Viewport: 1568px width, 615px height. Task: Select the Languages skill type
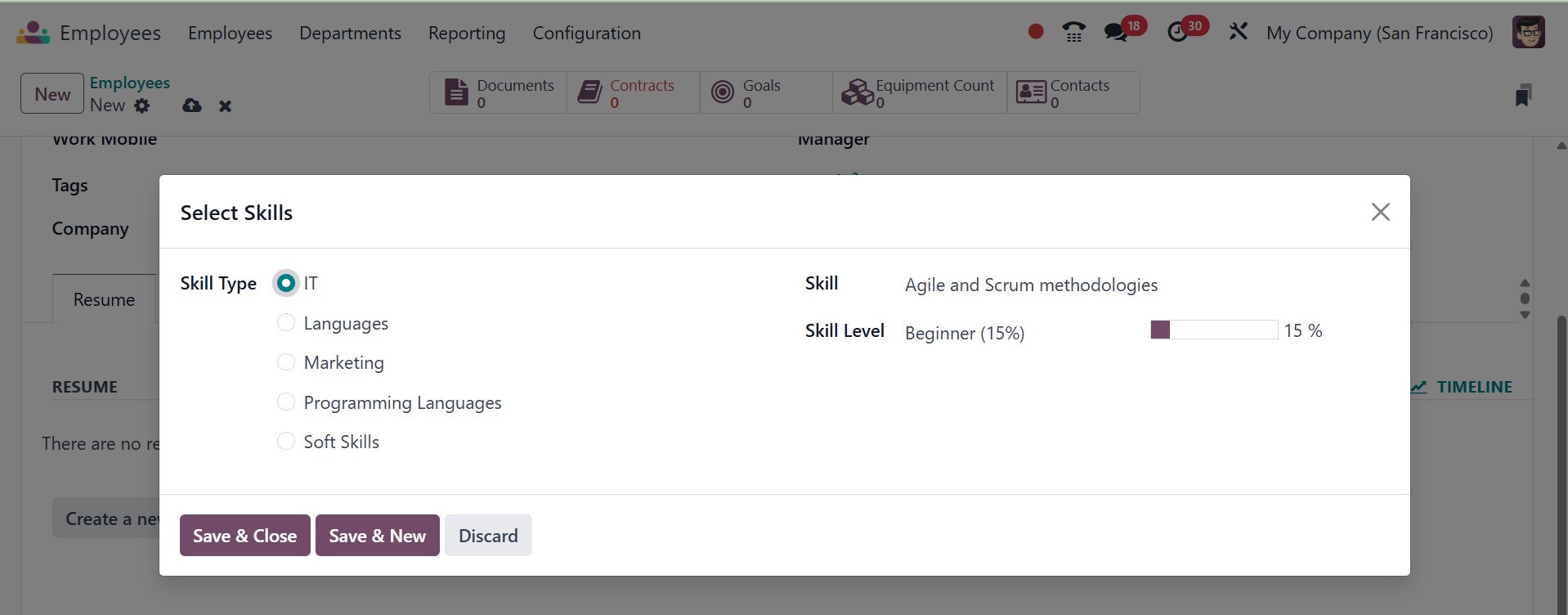[x=286, y=323]
